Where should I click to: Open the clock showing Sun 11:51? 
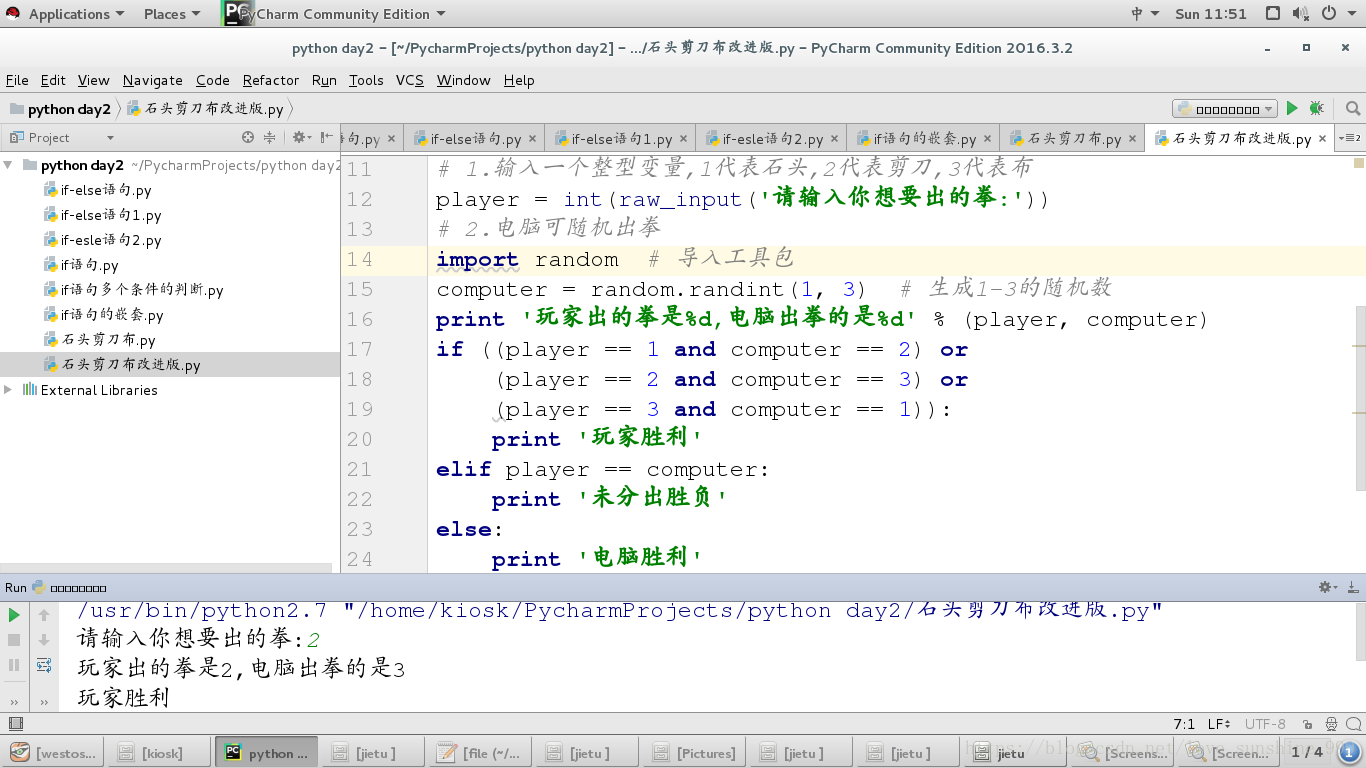pos(1211,13)
